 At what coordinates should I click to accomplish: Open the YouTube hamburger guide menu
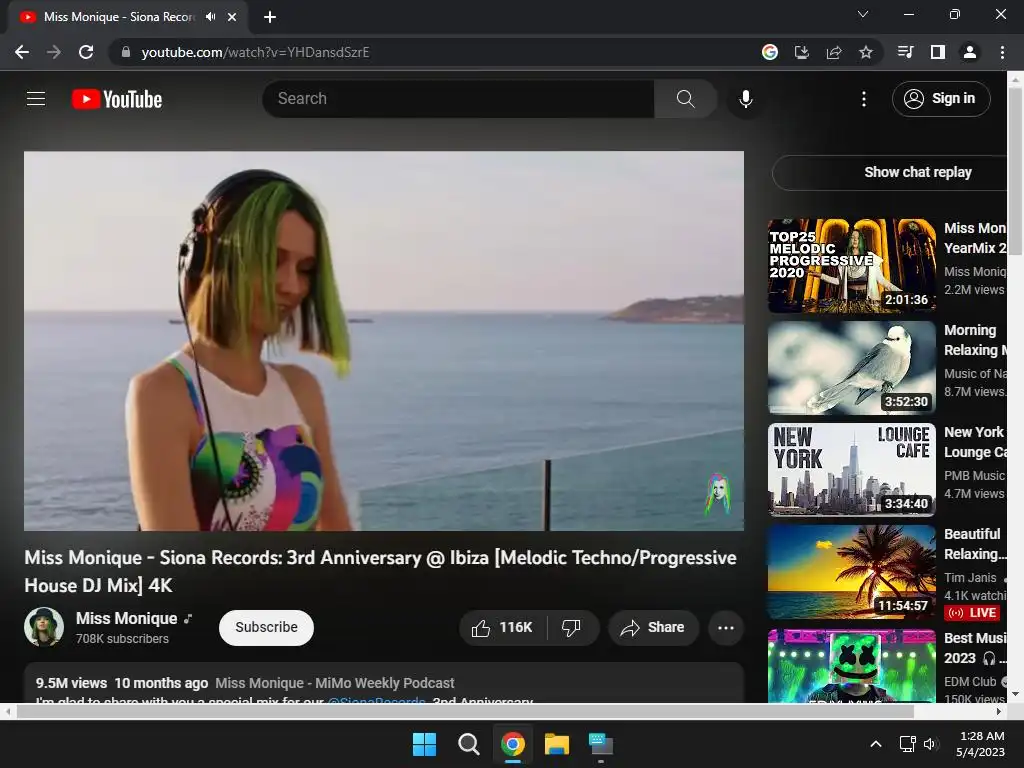click(x=36, y=99)
